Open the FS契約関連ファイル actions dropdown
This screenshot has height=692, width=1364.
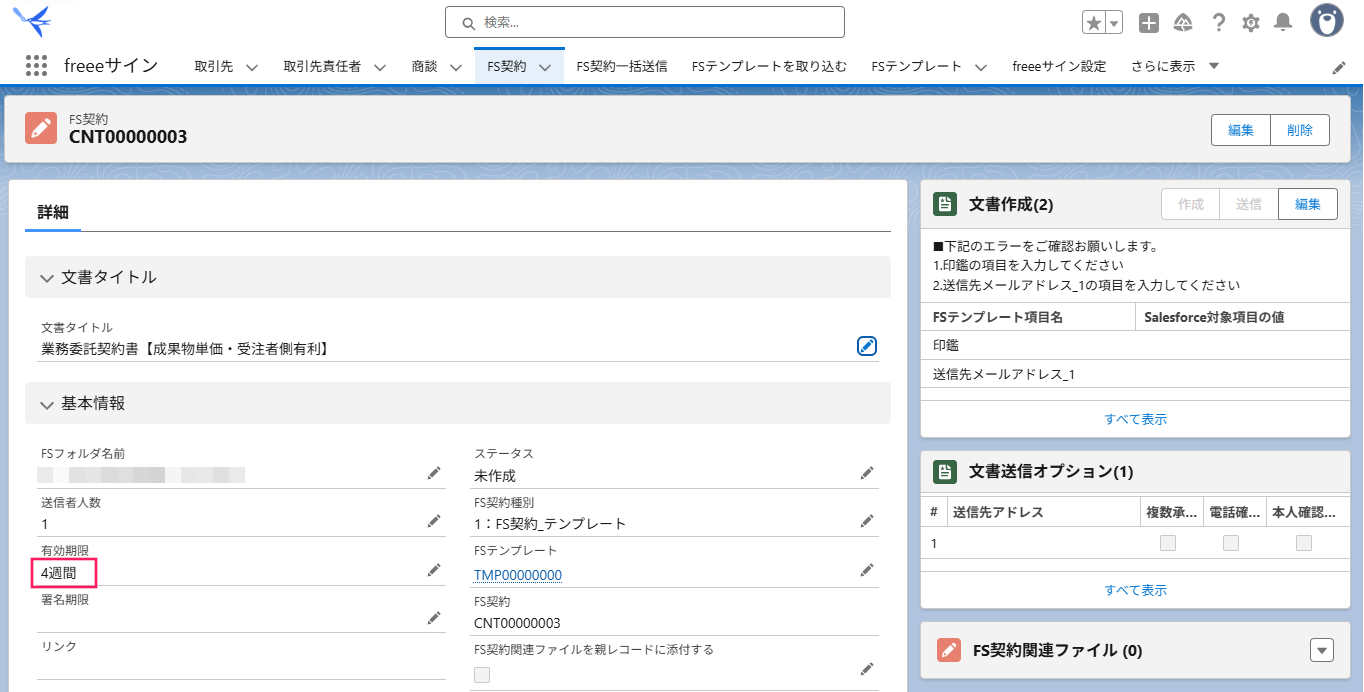click(x=1322, y=650)
